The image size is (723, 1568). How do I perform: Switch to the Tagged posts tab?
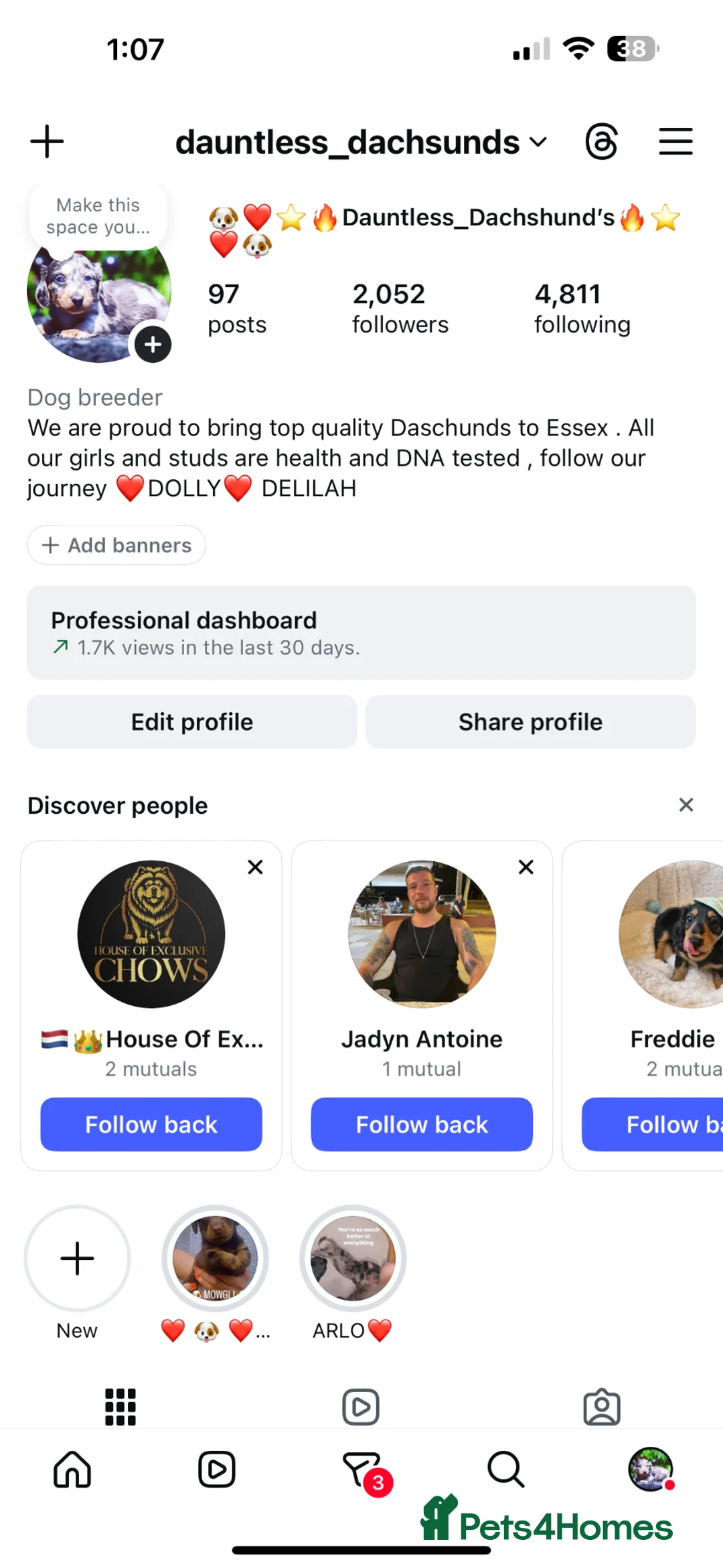tap(602, 1407)
